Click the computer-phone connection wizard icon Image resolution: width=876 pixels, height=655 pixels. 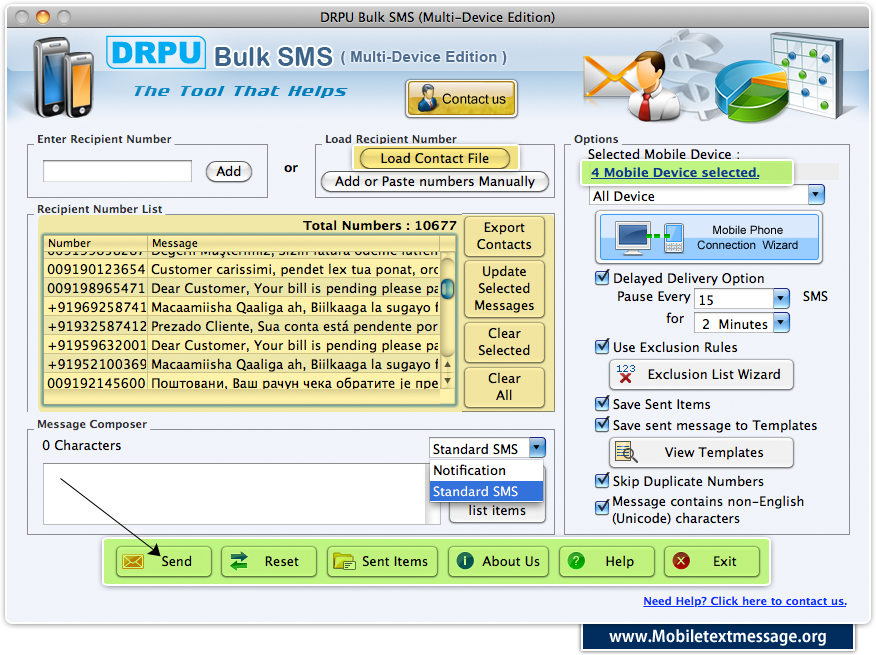pyautogui.click(x=649, y=238)
